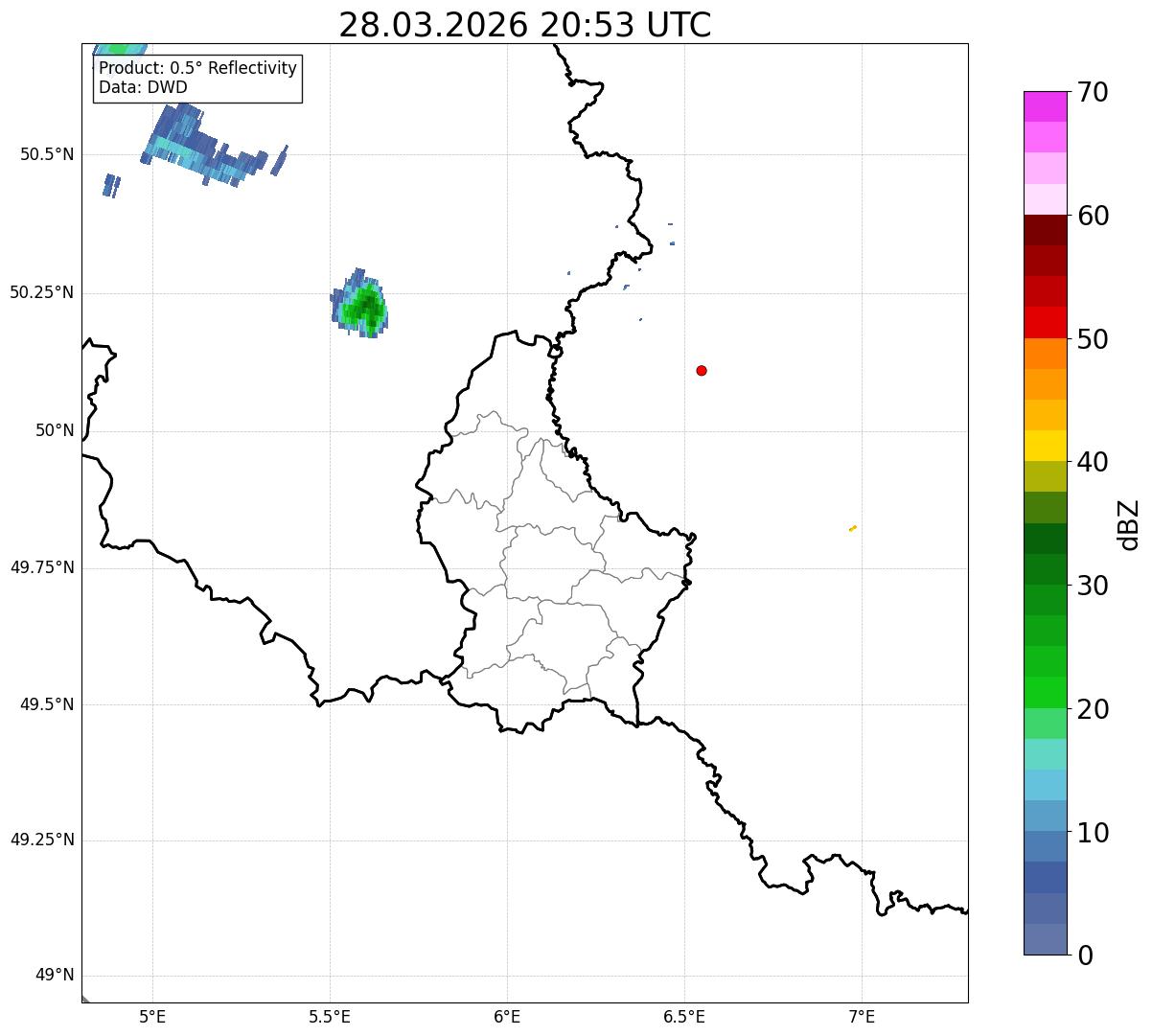
Task: Click the small blue echo patch left of 5°E
Action: (x=111, y=185)
